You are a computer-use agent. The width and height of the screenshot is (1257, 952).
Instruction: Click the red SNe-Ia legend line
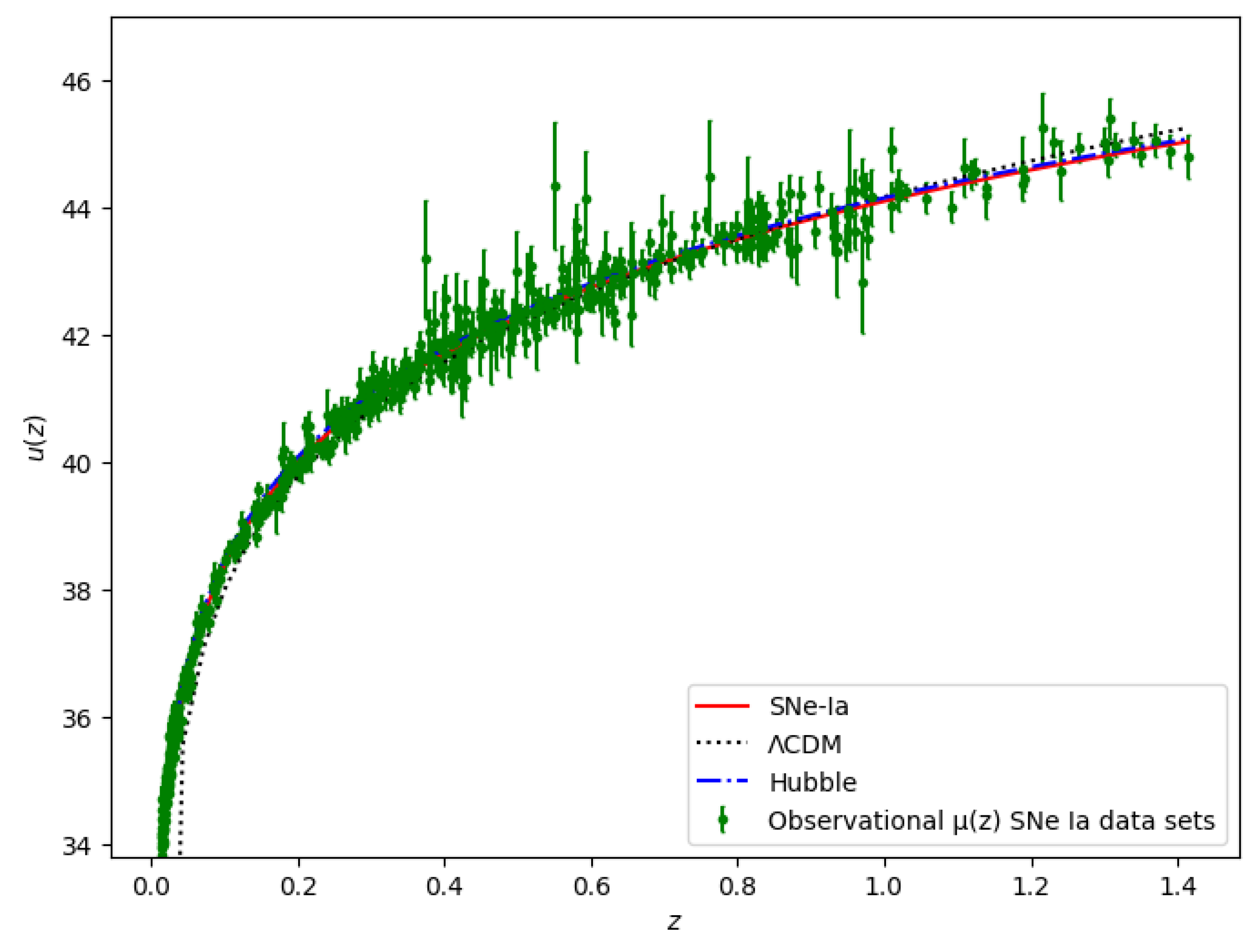click(722, 706)
